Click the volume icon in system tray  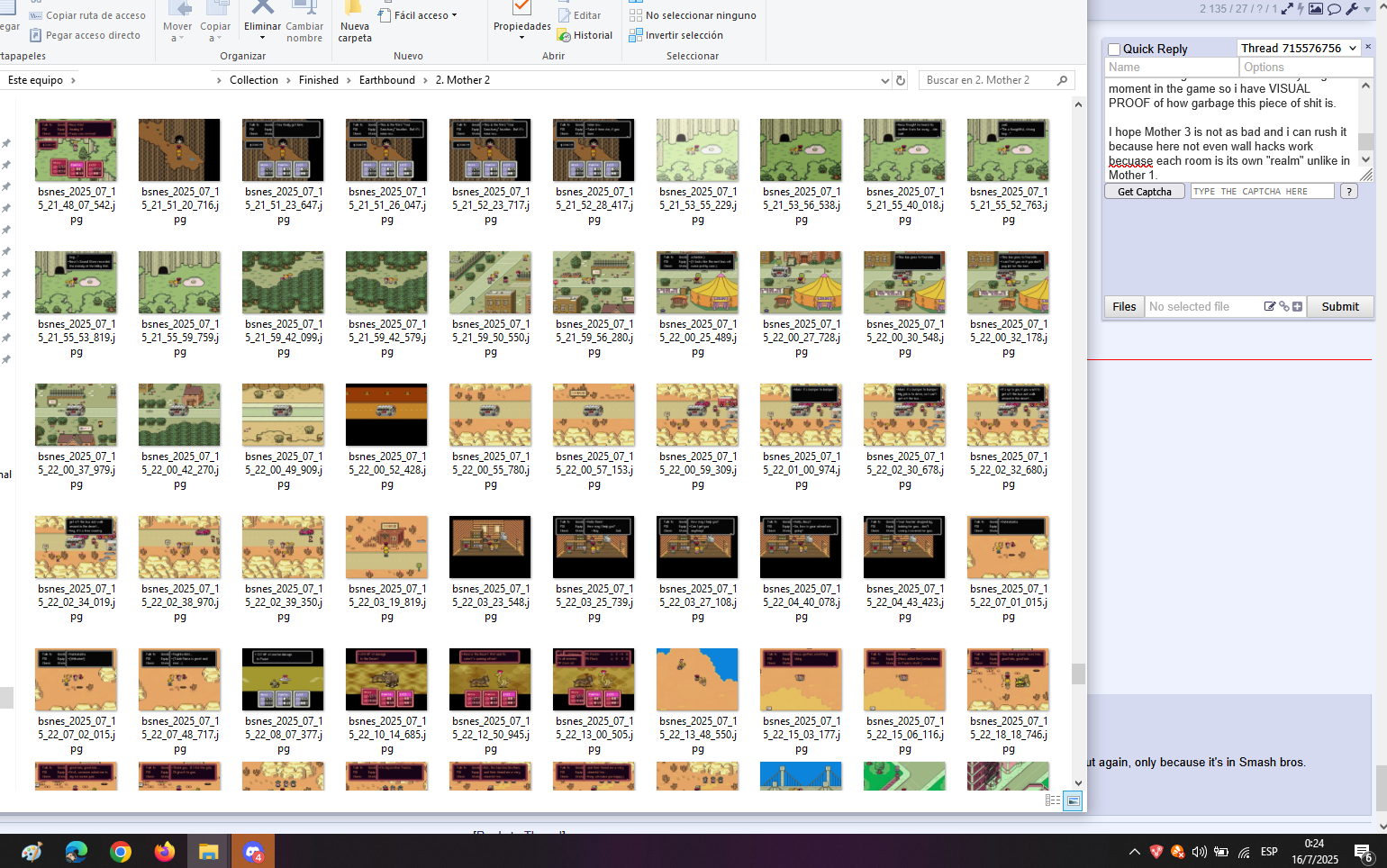tap(1200, 851)
